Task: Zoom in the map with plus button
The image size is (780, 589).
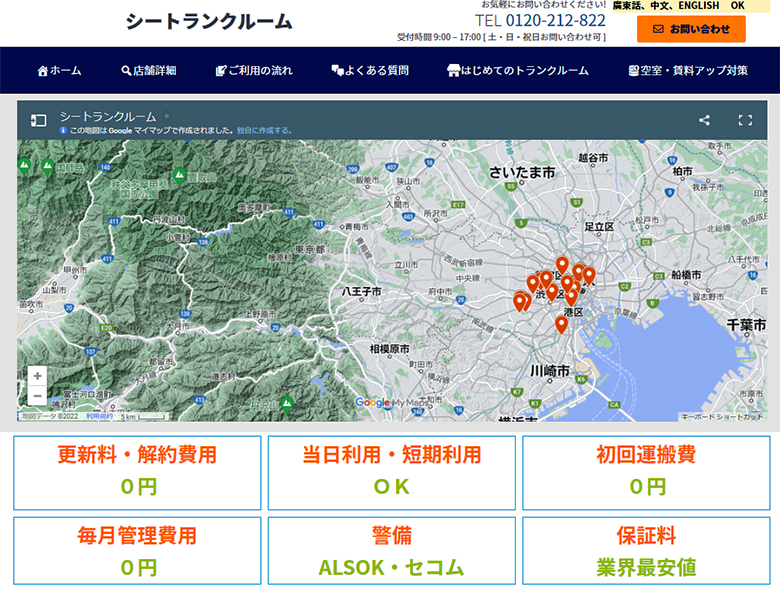Action: [37, 376]
